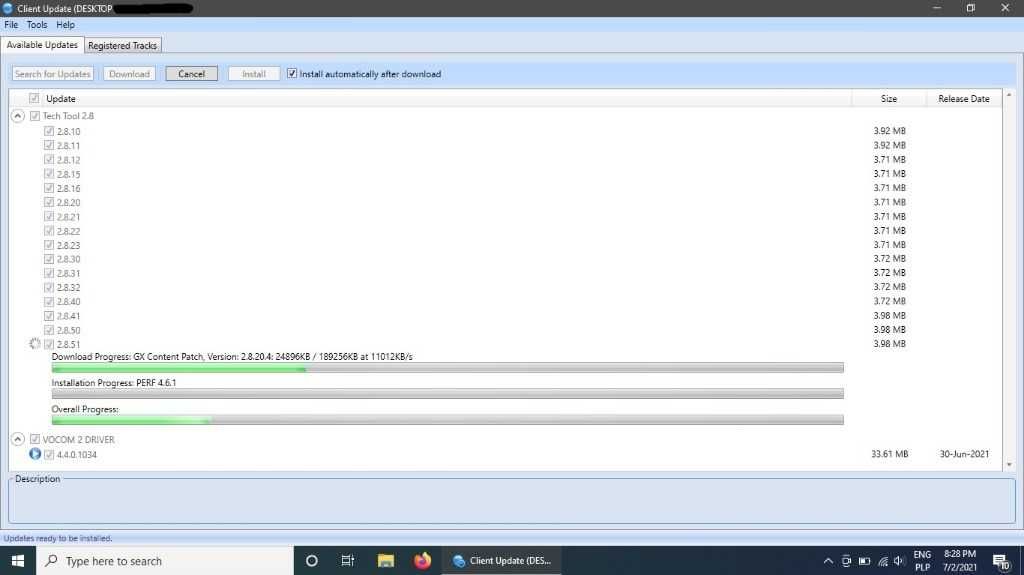Click the 30-Jun-2021 release date

click(964, 453)
